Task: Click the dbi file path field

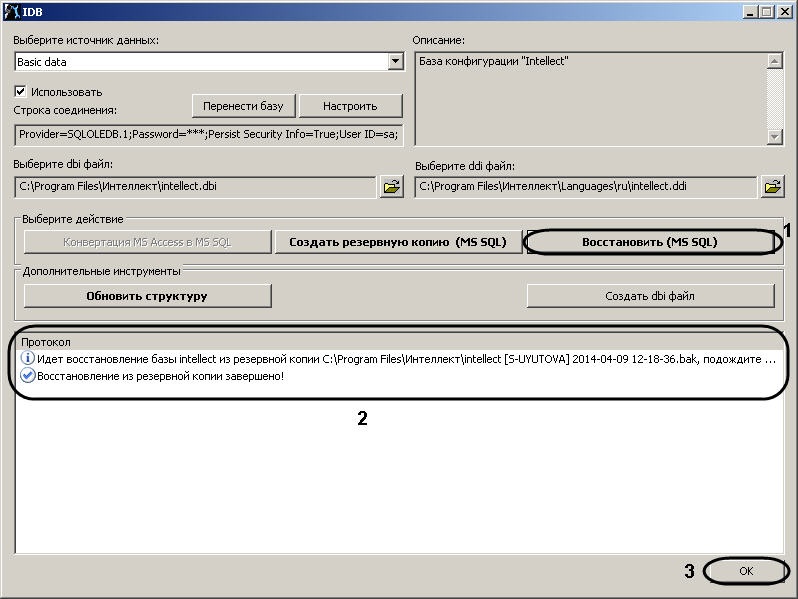Action: pyautogui.click(x=194, y=186)
